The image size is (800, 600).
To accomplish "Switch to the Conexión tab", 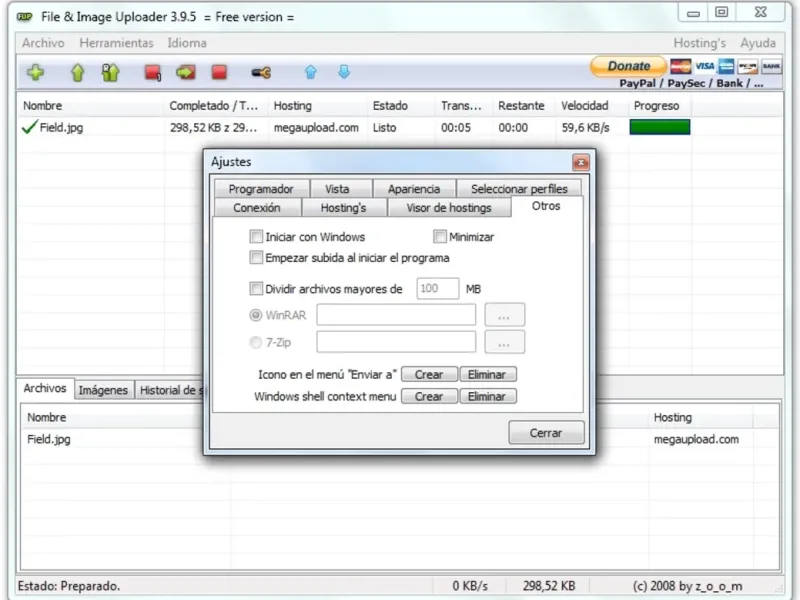I will [257, 208].
